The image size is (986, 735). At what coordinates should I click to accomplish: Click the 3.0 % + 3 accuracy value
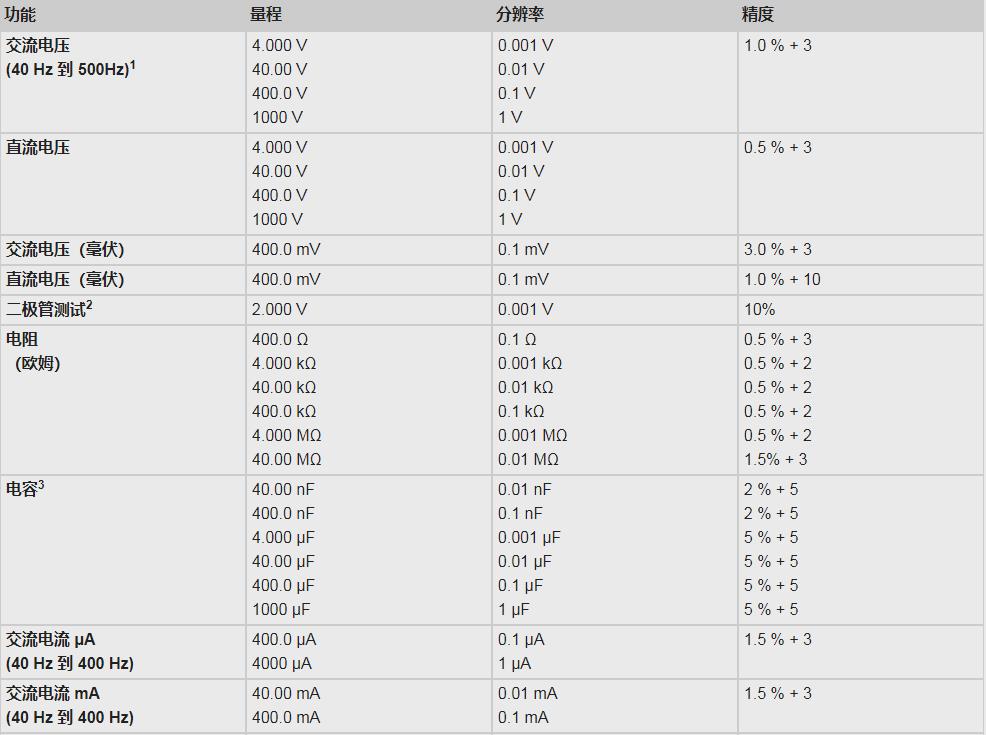(x=777, y=249)
